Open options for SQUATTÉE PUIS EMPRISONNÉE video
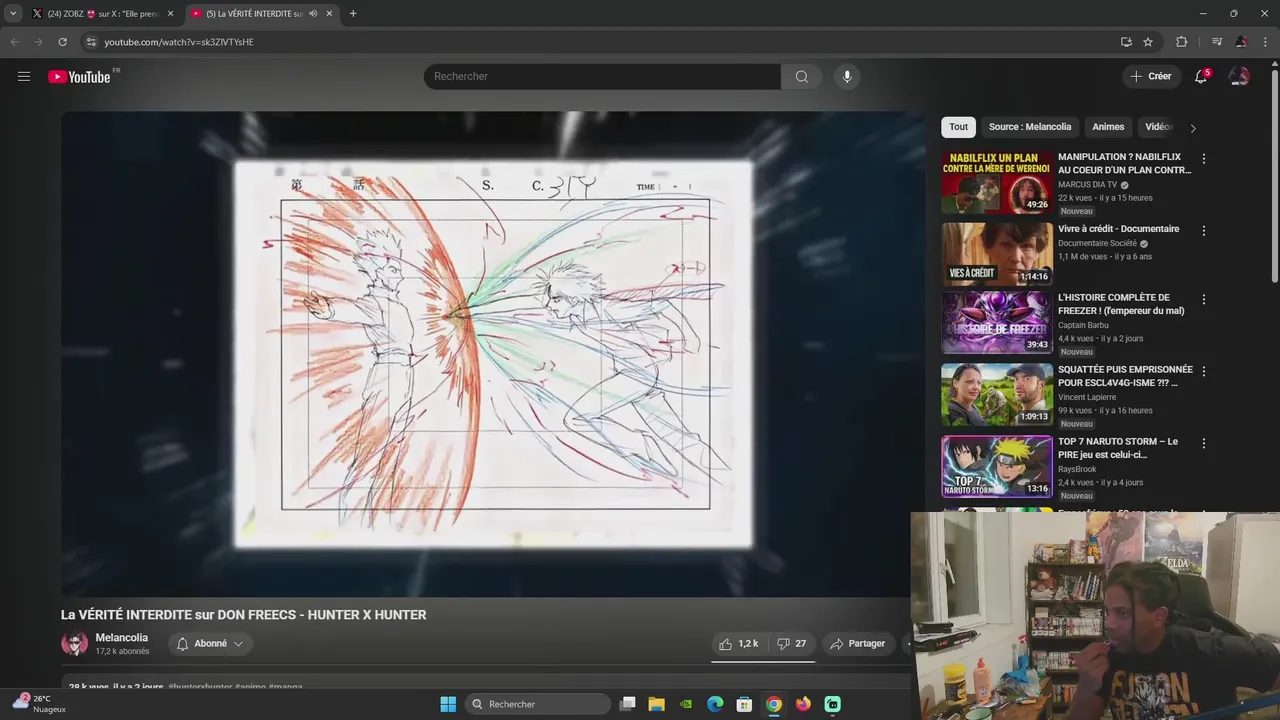Screen dimensions: 1280x720 pyautogui.click(x=1204, y=371)
